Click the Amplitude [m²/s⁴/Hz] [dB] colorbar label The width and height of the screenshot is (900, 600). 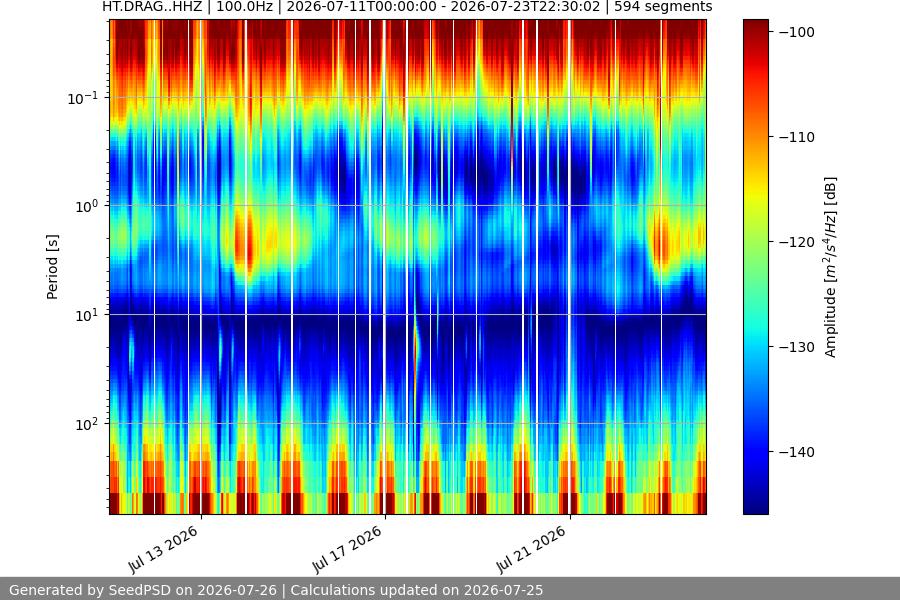point(831,267)
